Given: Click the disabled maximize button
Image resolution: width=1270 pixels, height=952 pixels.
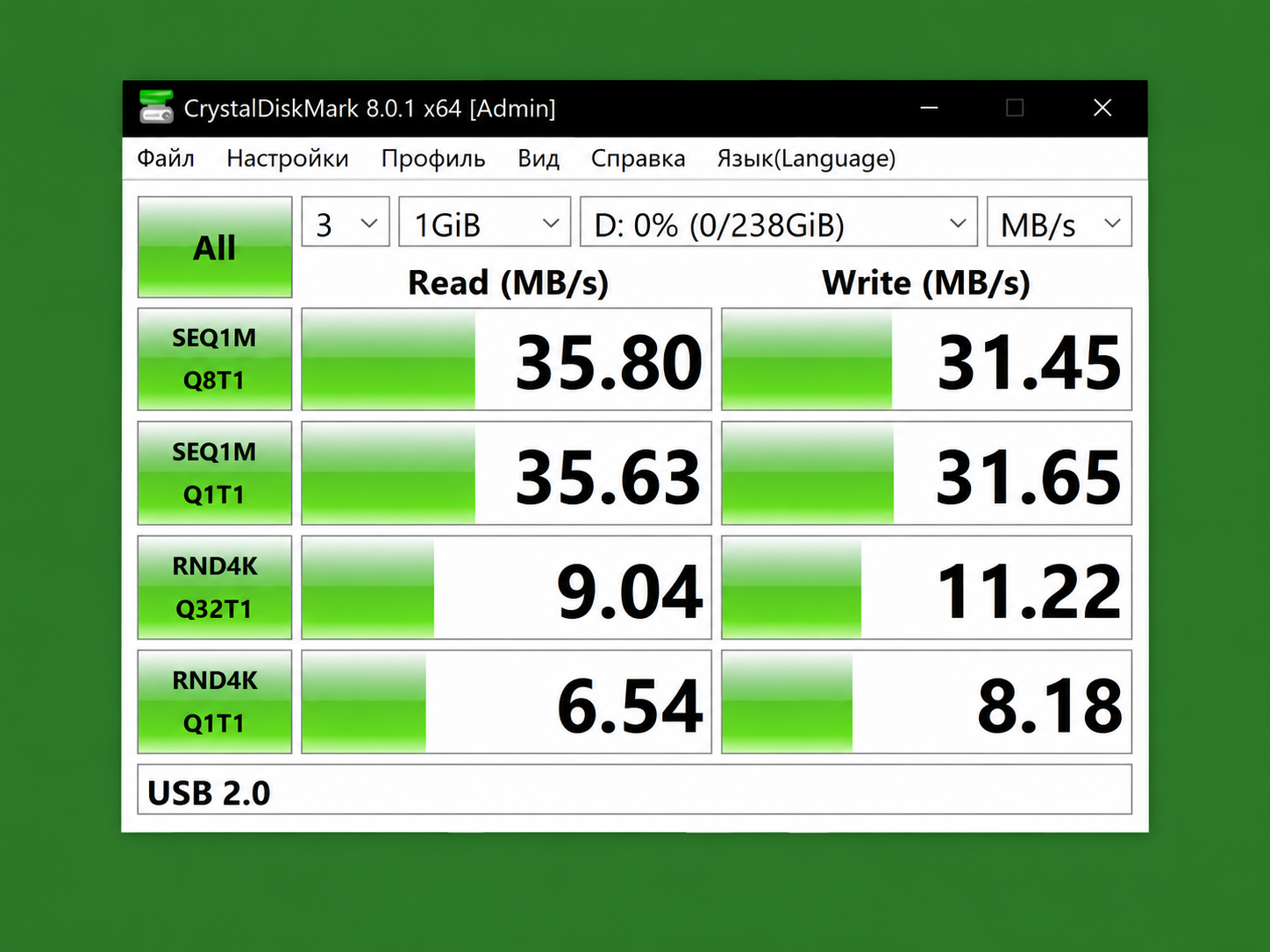Looking at the screenshot, I should tap(1015, 108).
